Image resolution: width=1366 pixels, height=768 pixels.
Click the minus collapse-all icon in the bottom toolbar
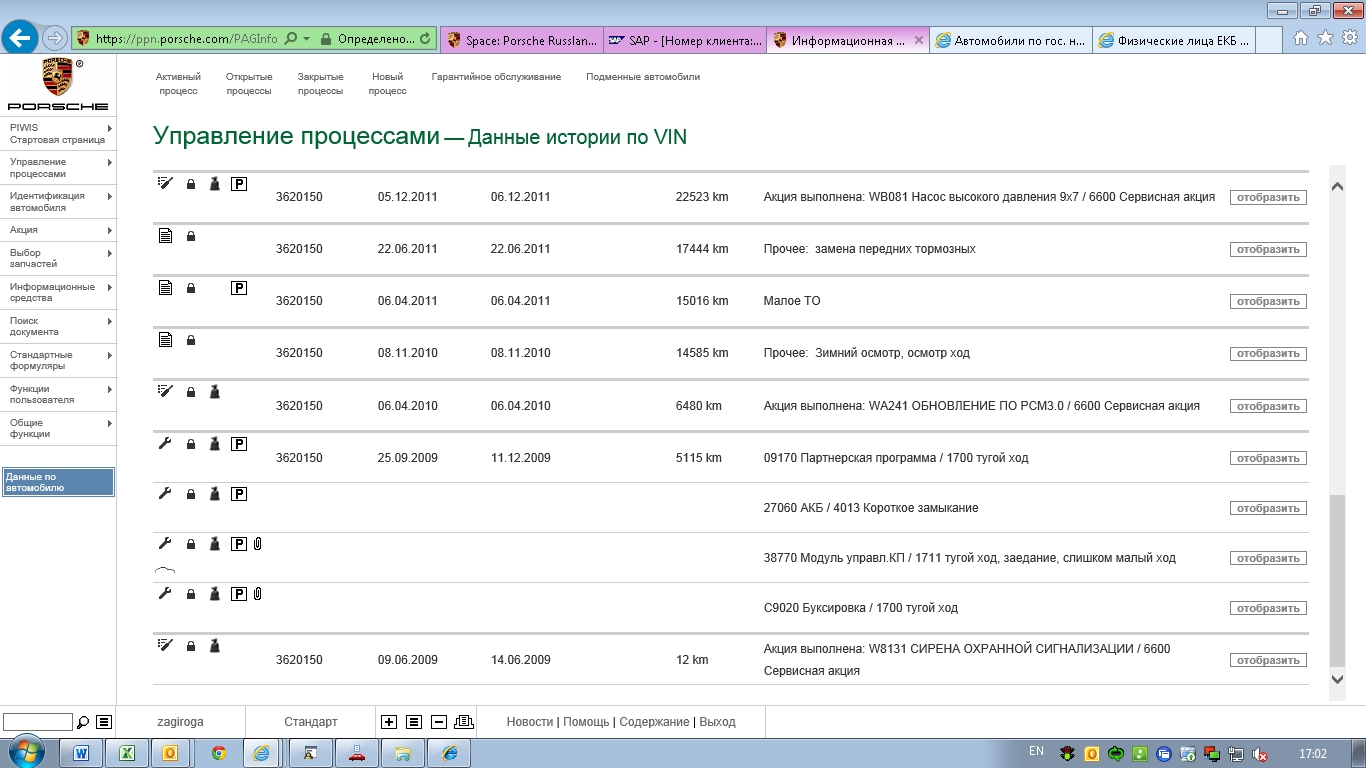(x=438, y=722)
